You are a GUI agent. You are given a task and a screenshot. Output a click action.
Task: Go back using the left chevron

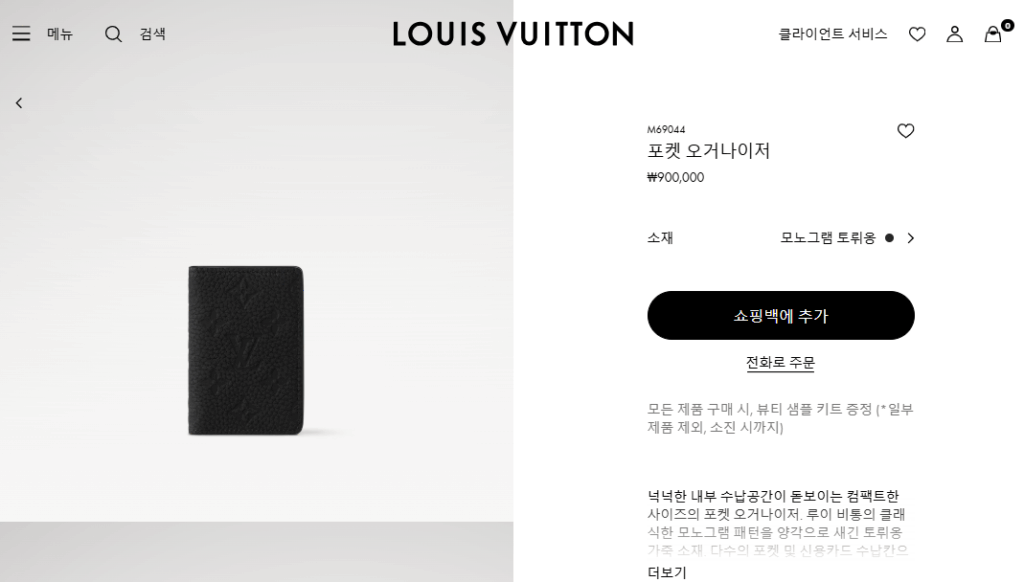(19, 103)
